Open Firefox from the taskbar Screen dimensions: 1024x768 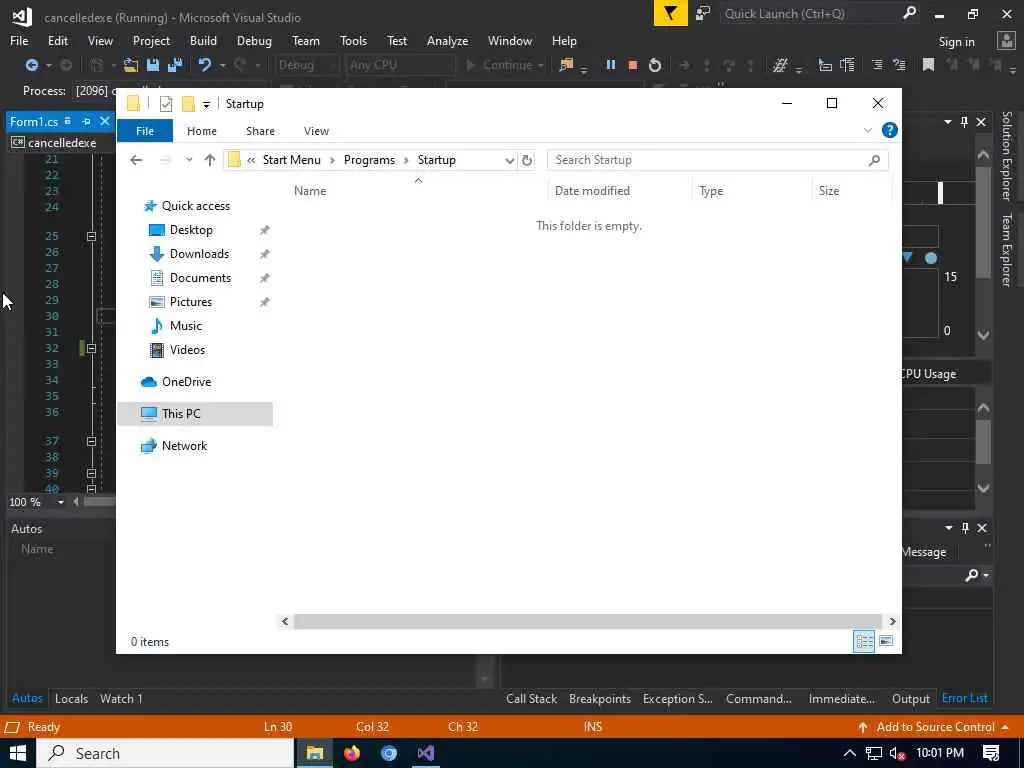click(352, 753)
